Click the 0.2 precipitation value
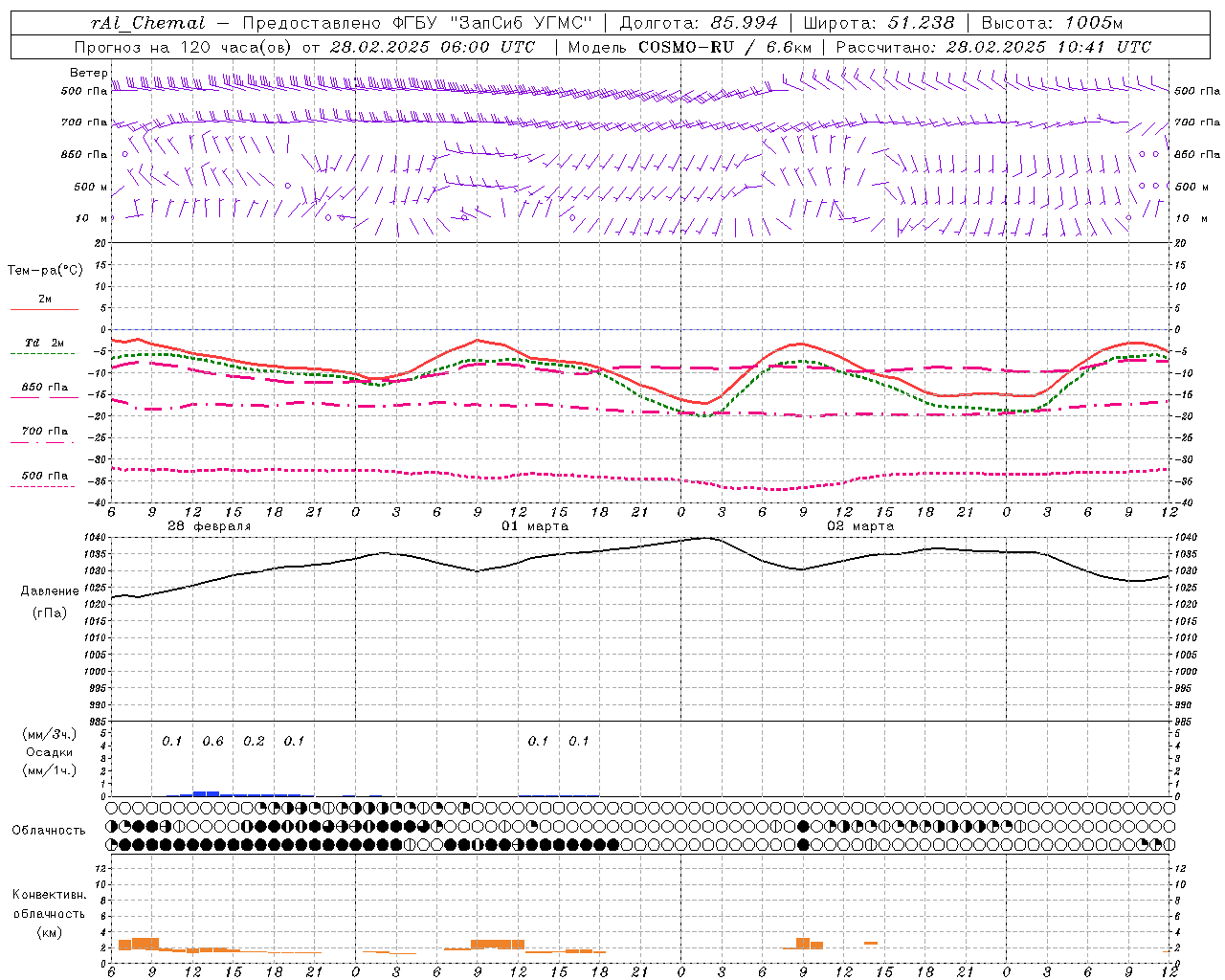The height and width of the screenshot is (980, 1225). [x=254, y=742]
